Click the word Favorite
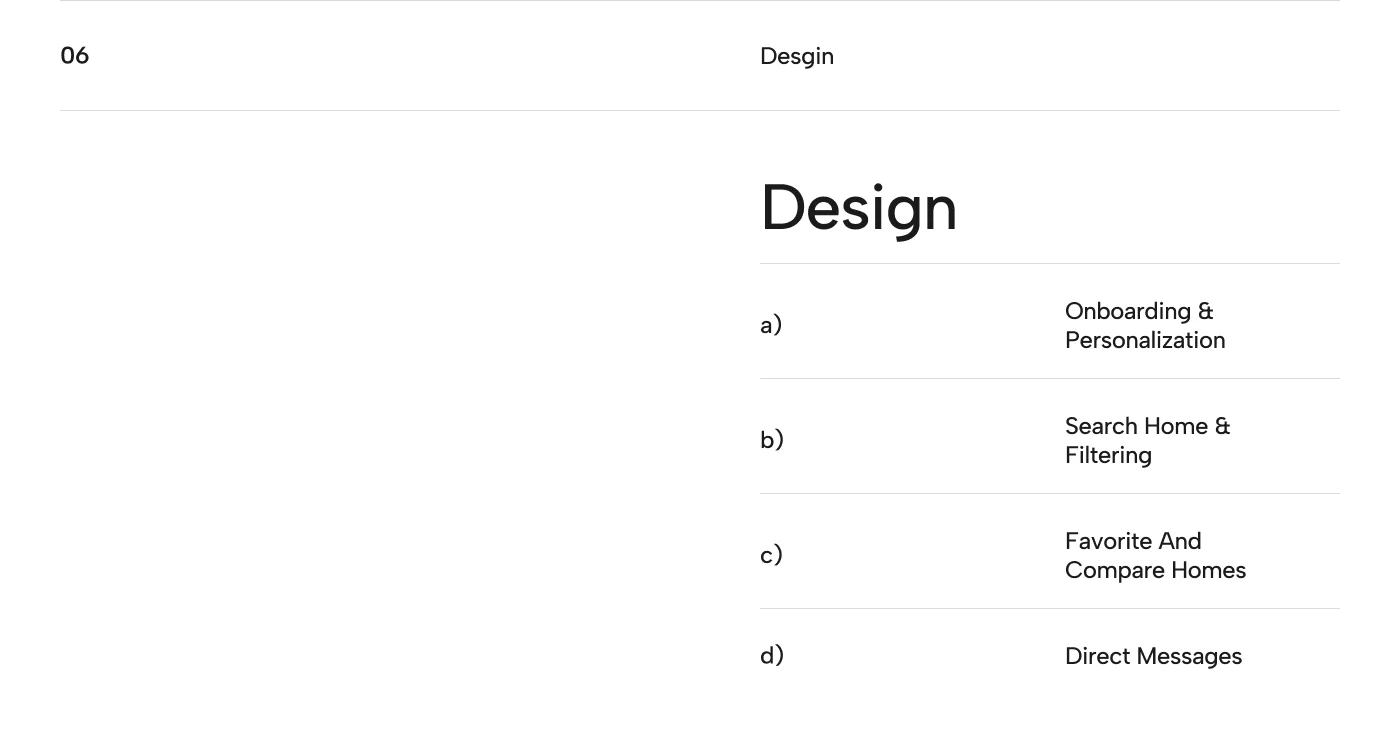The height and width of the screenshot is (730, 1400). [1105, 541]
